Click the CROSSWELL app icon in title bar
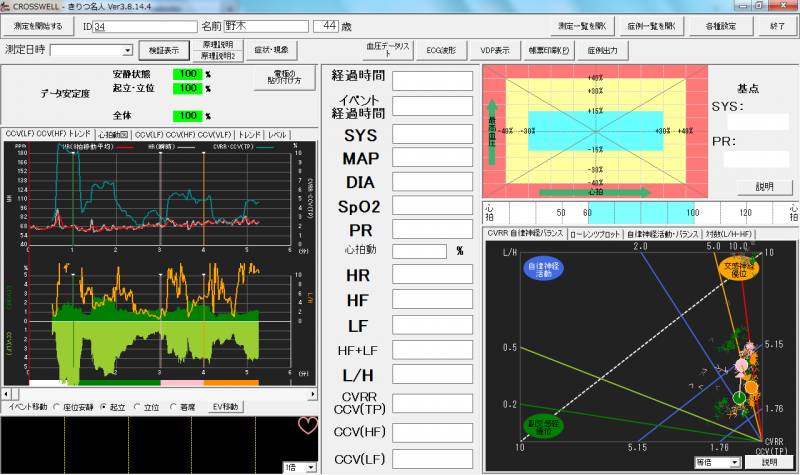Screen dimensions: 800x475 pyautogui.click(x=7, y=6)
